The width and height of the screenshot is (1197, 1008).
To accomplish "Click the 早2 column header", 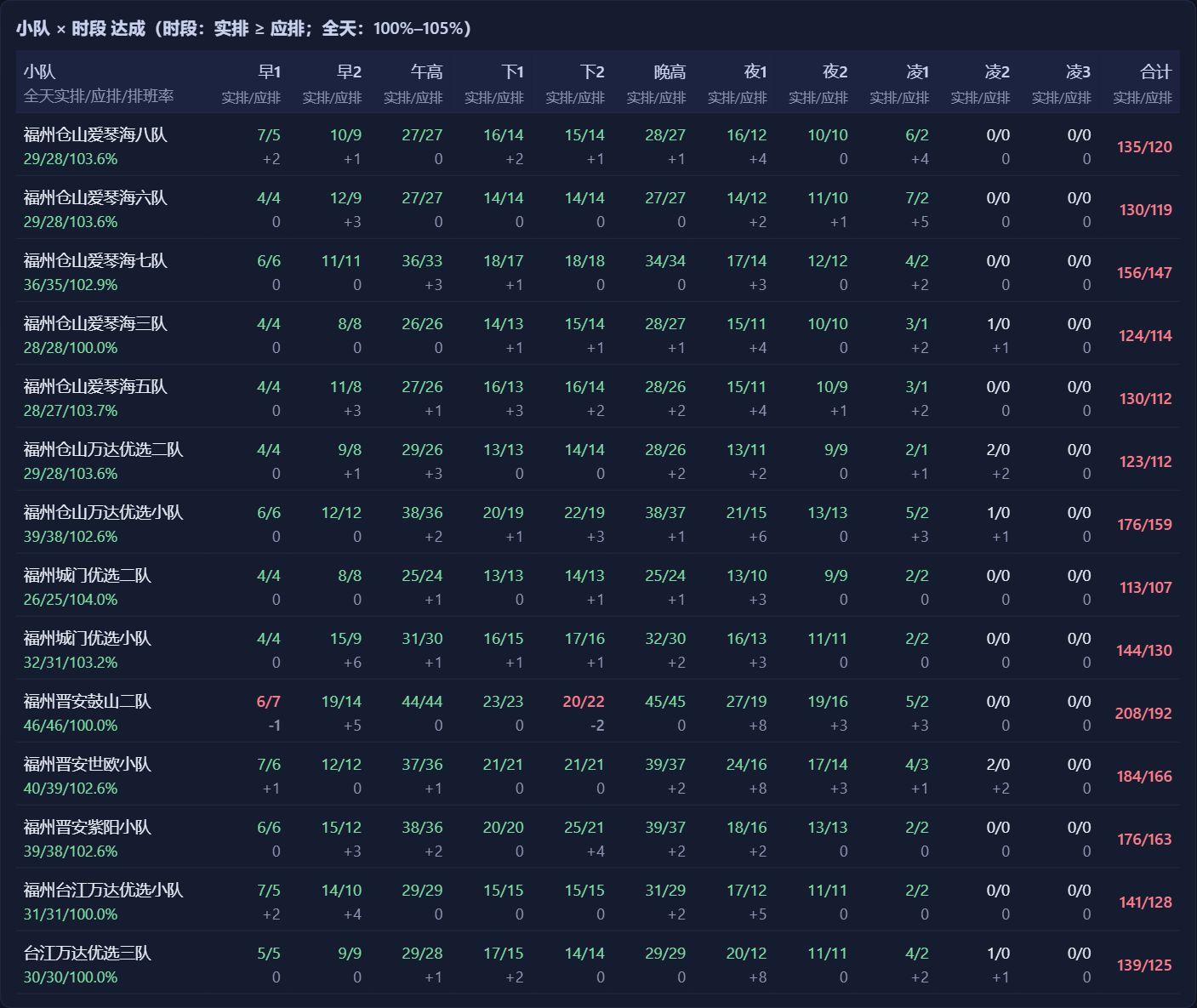I will (350, 72).
